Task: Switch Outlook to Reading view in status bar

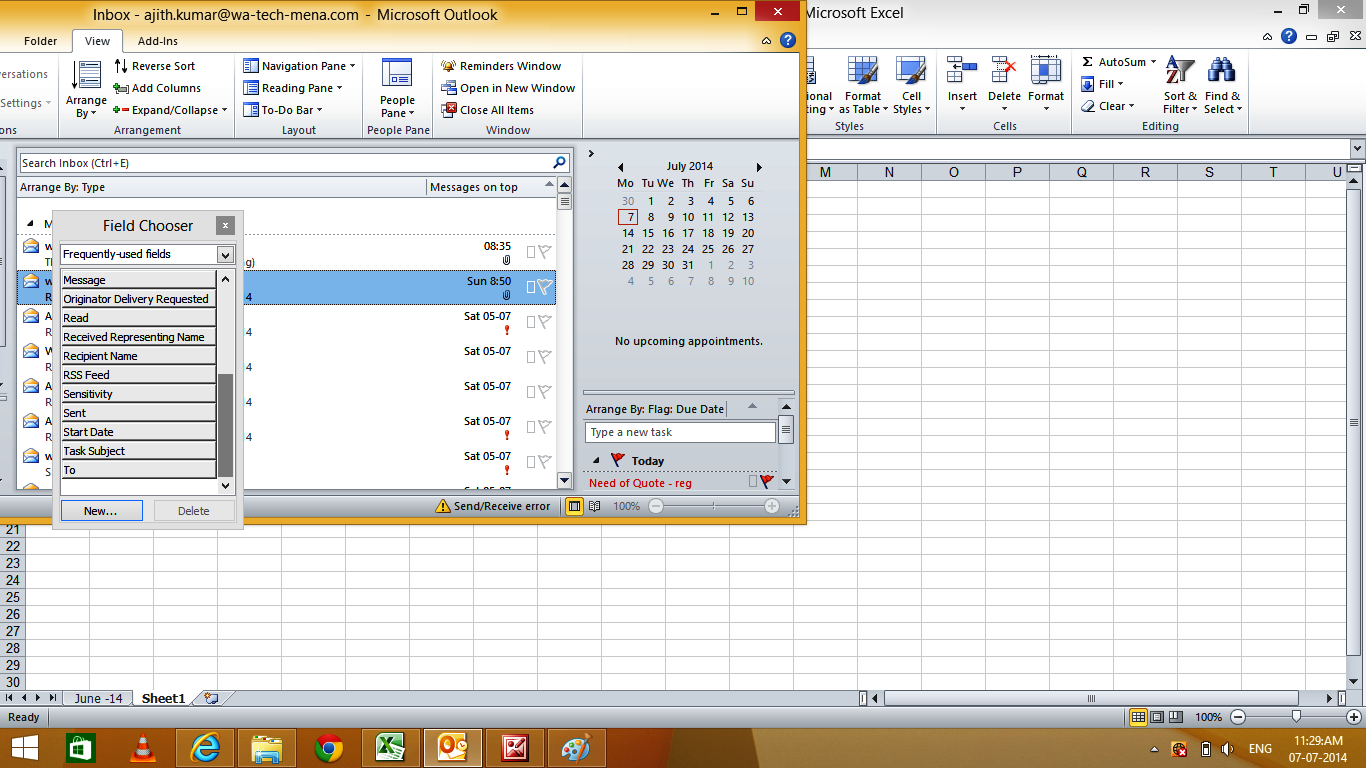Action: [x=595, y=506]
